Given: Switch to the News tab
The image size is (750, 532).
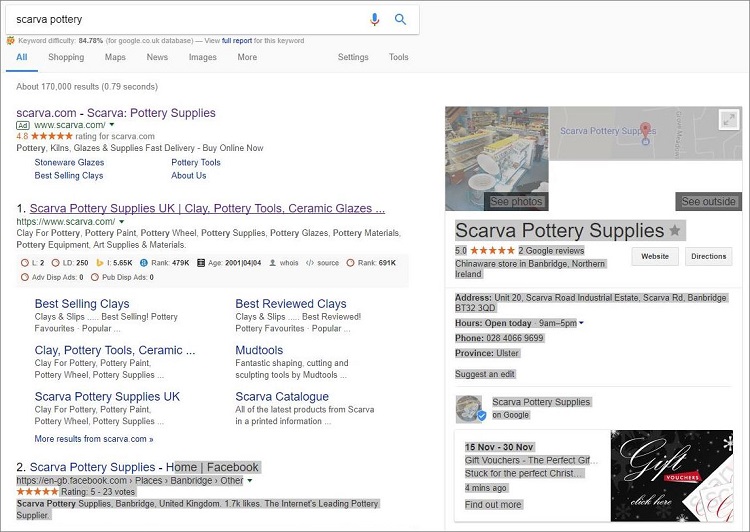Looking at the screenshot, I should click(157, 57).
